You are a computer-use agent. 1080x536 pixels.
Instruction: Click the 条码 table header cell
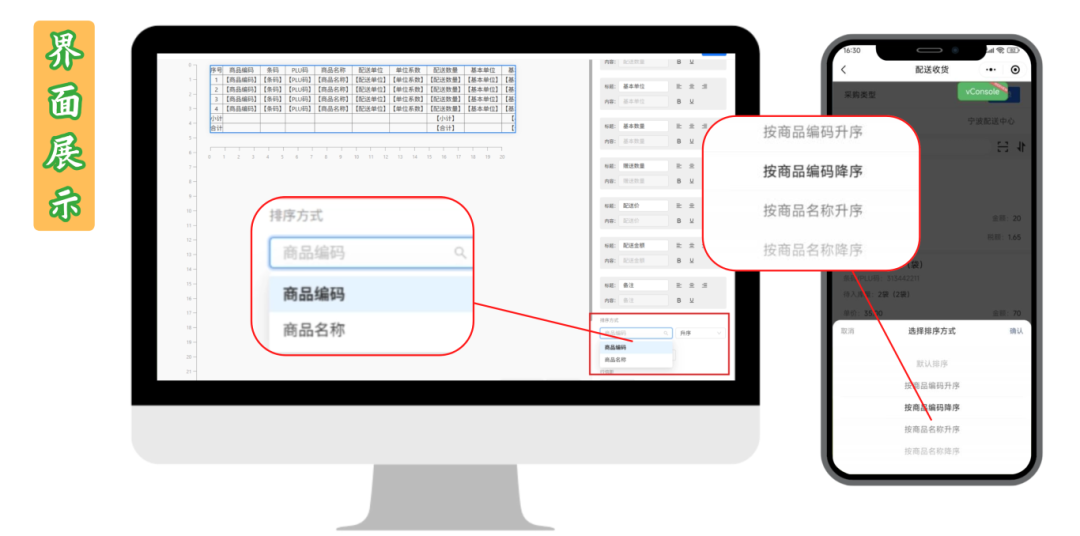(273, 70)
